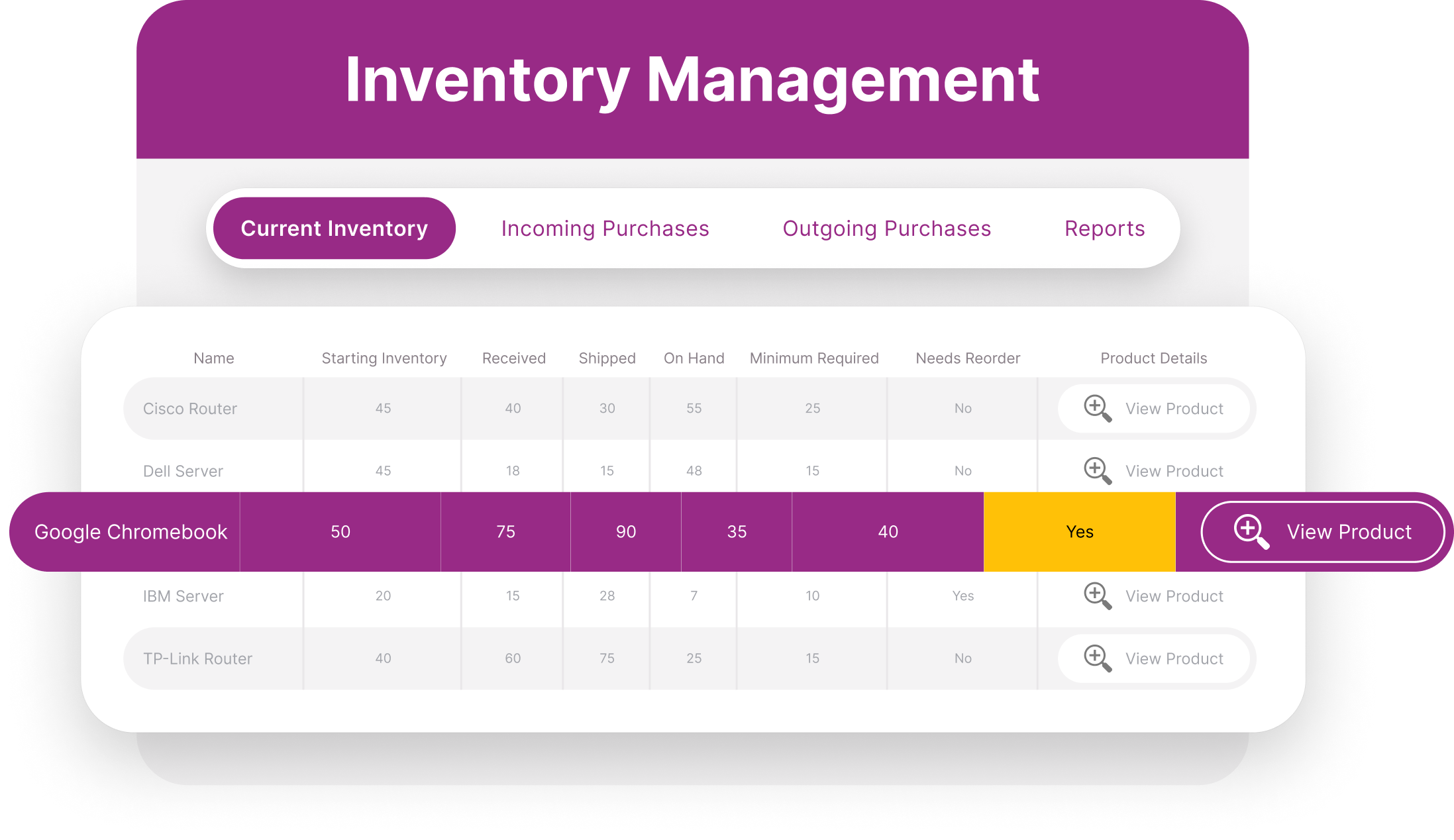This screenshot has width=1454, height=840.
Task: Click magnifier icon in Cisco Router row
Action: (x=1097, y=408)
